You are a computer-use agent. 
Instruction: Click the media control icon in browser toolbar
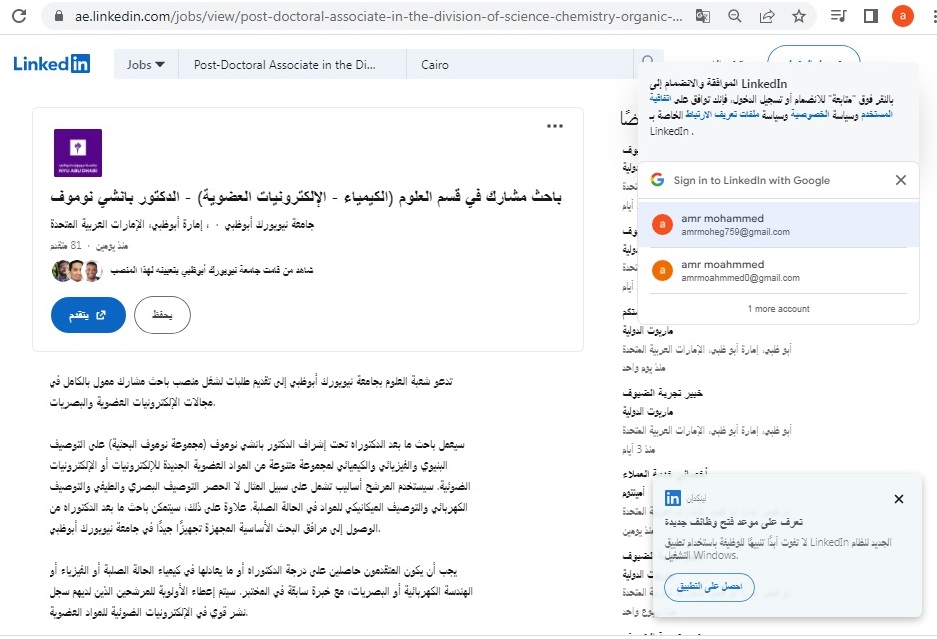[x=838, y=16]
